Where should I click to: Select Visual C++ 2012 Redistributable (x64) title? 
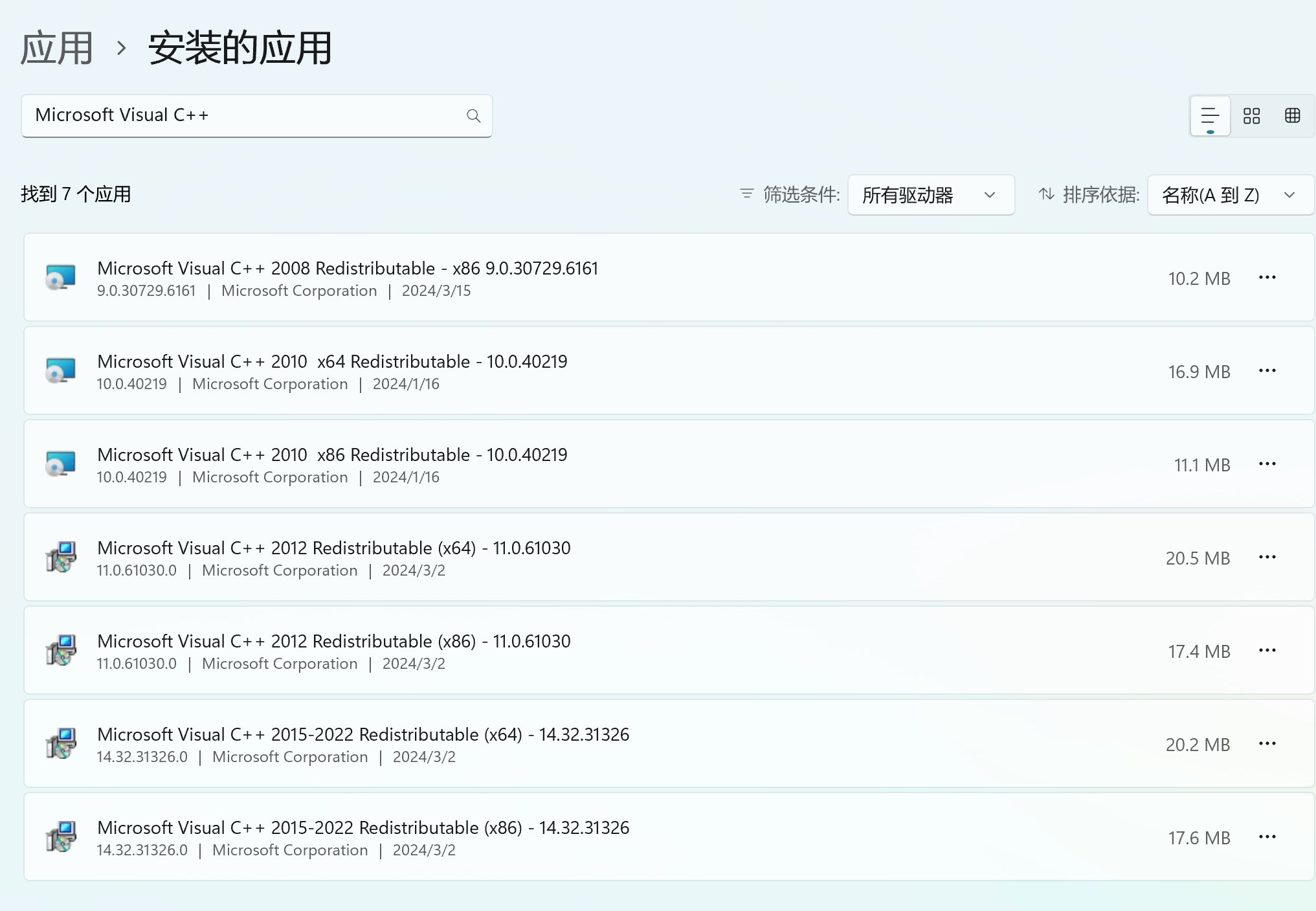coord(334,548)
